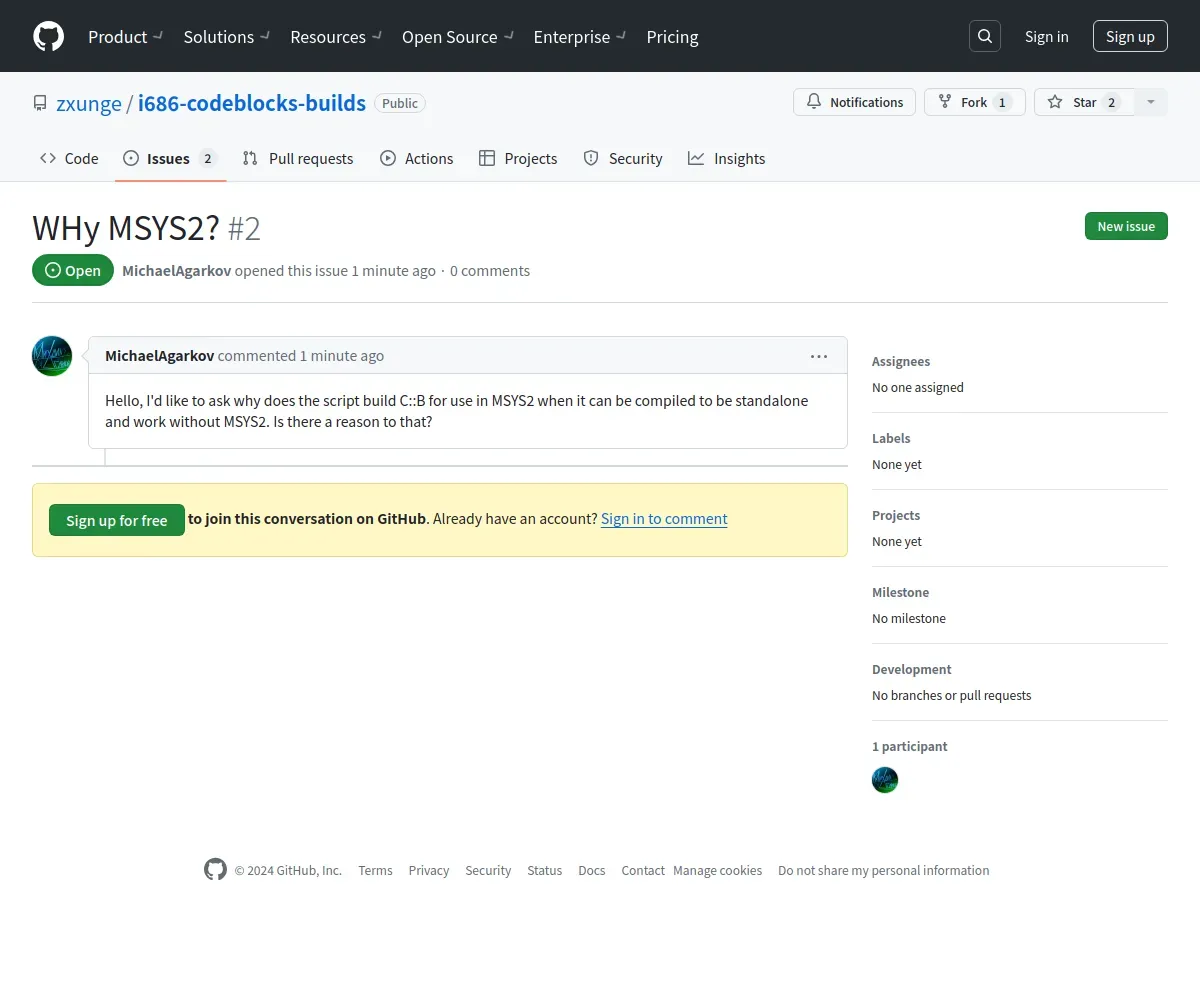
Task: Click the footer GitHub logo
Action: 215,869
